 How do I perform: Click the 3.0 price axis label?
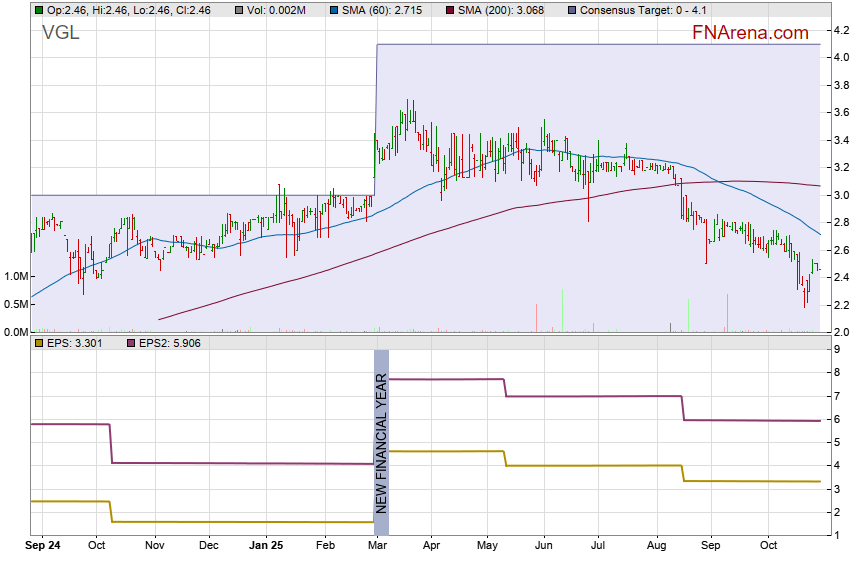click(840, 195)
